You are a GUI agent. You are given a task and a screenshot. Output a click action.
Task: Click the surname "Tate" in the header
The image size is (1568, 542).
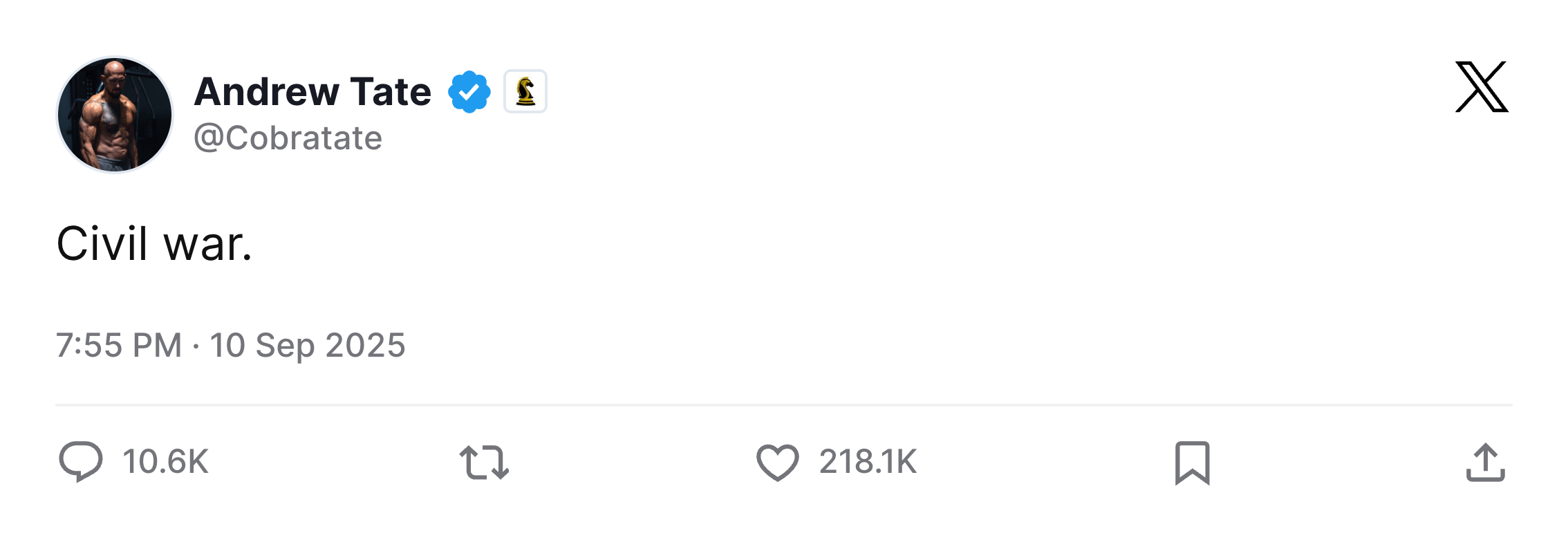391,92
